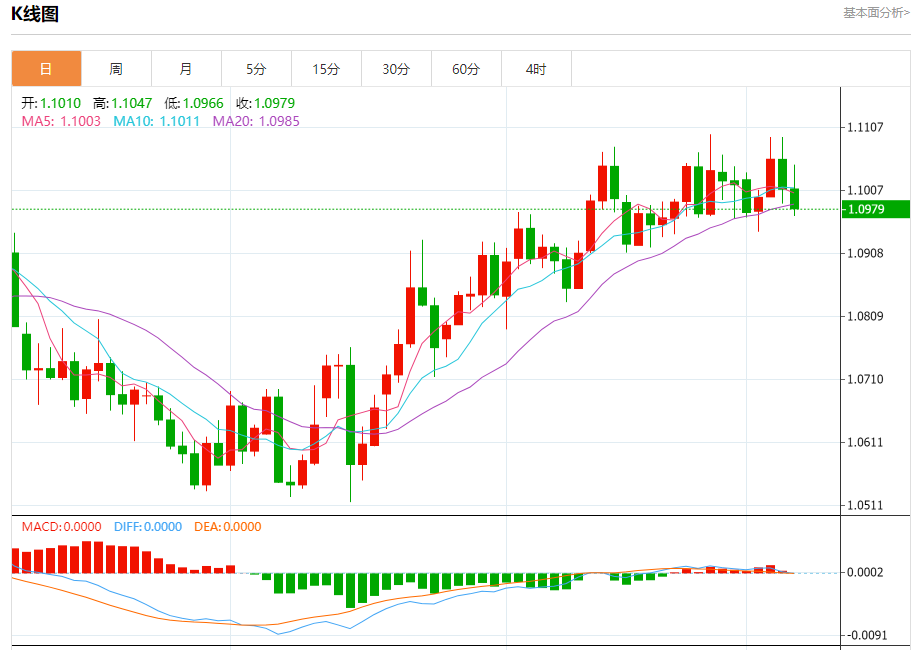Open the 4时 timeframe tab
The width and height of the screenshot is (918, 650).
tap(536, 69)
